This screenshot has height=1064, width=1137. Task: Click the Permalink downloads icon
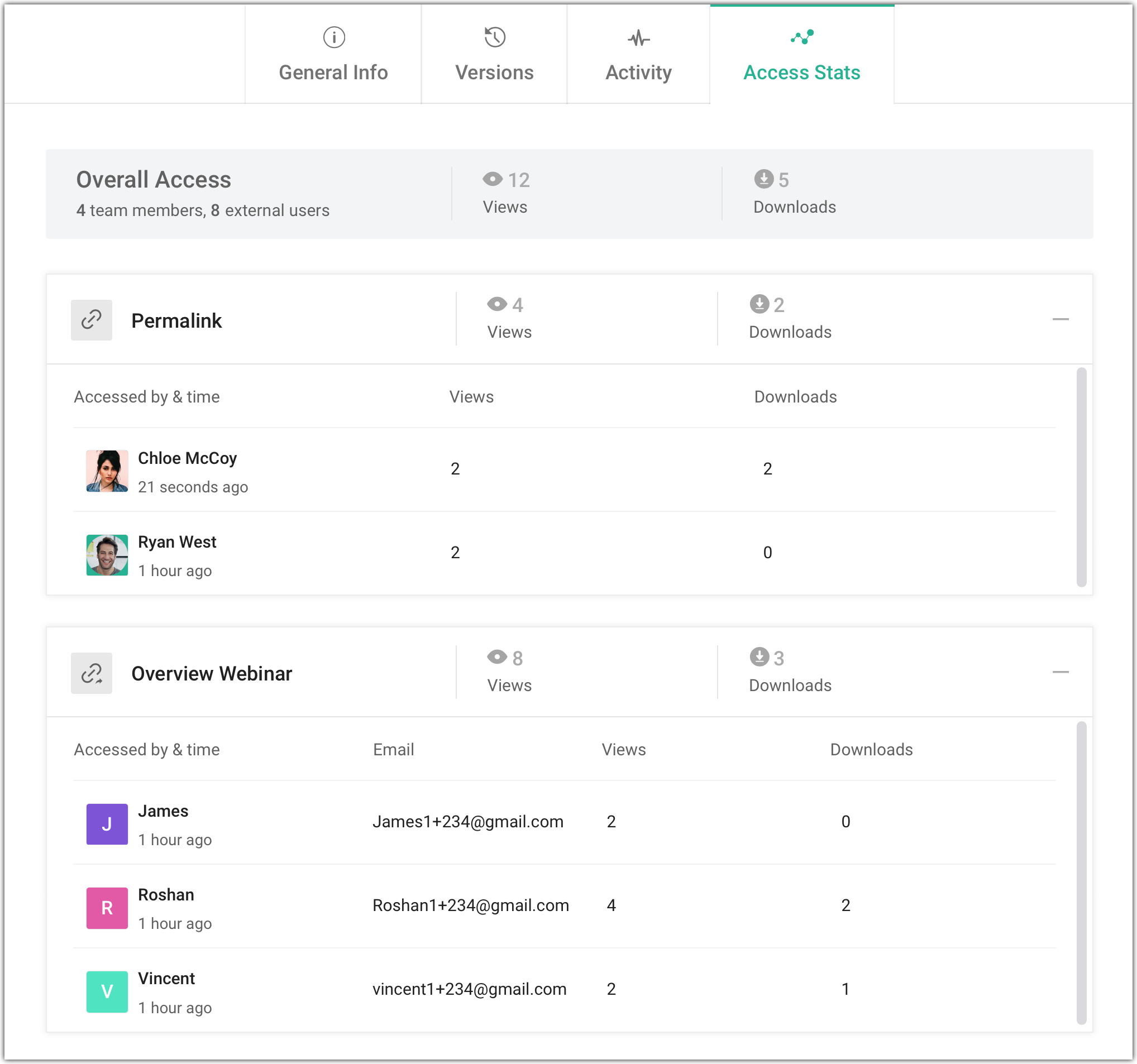759,304
